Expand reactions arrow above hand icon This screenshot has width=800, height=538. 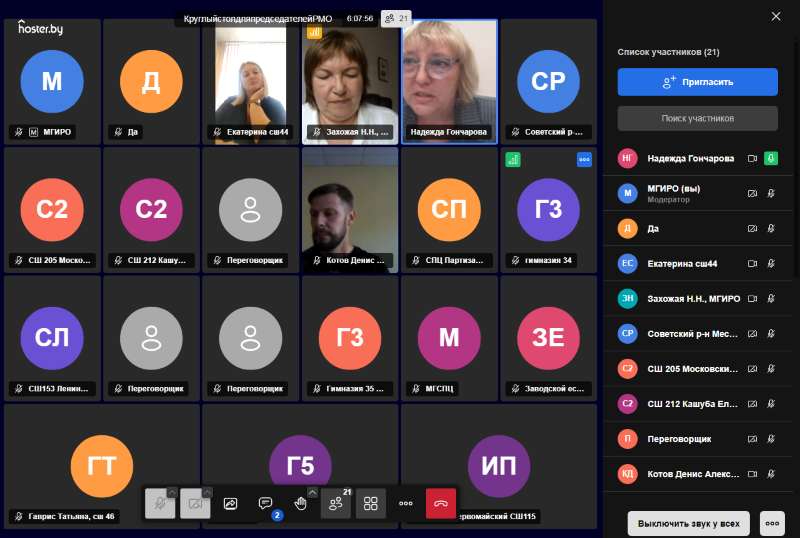(312, 492)
